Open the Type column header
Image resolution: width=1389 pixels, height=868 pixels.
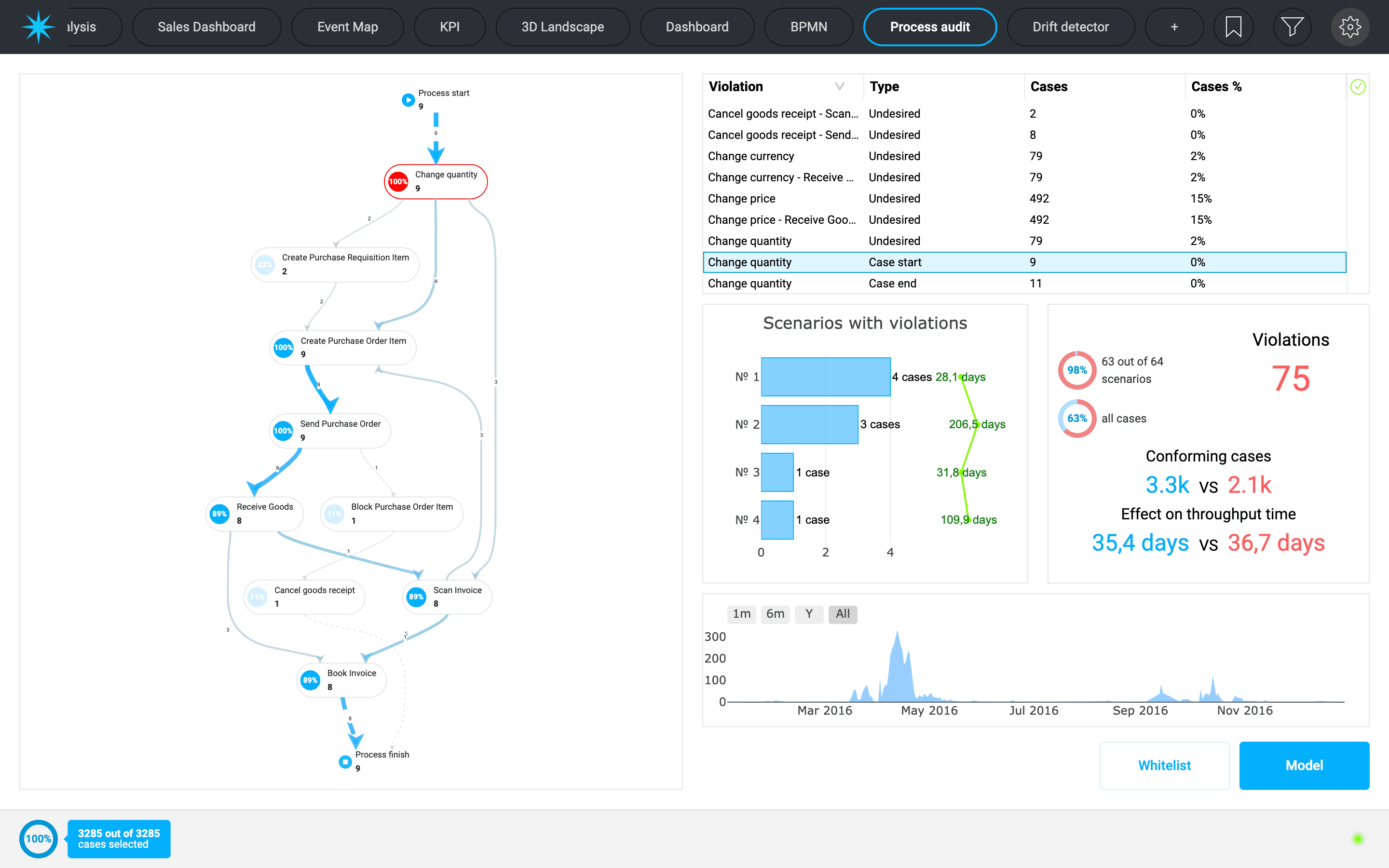(884, 87)
